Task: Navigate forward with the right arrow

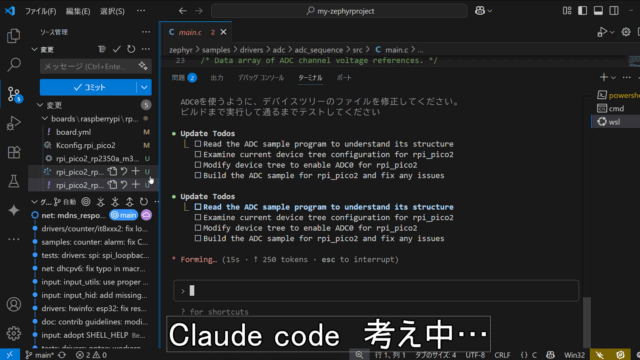Action: (198, 11)
